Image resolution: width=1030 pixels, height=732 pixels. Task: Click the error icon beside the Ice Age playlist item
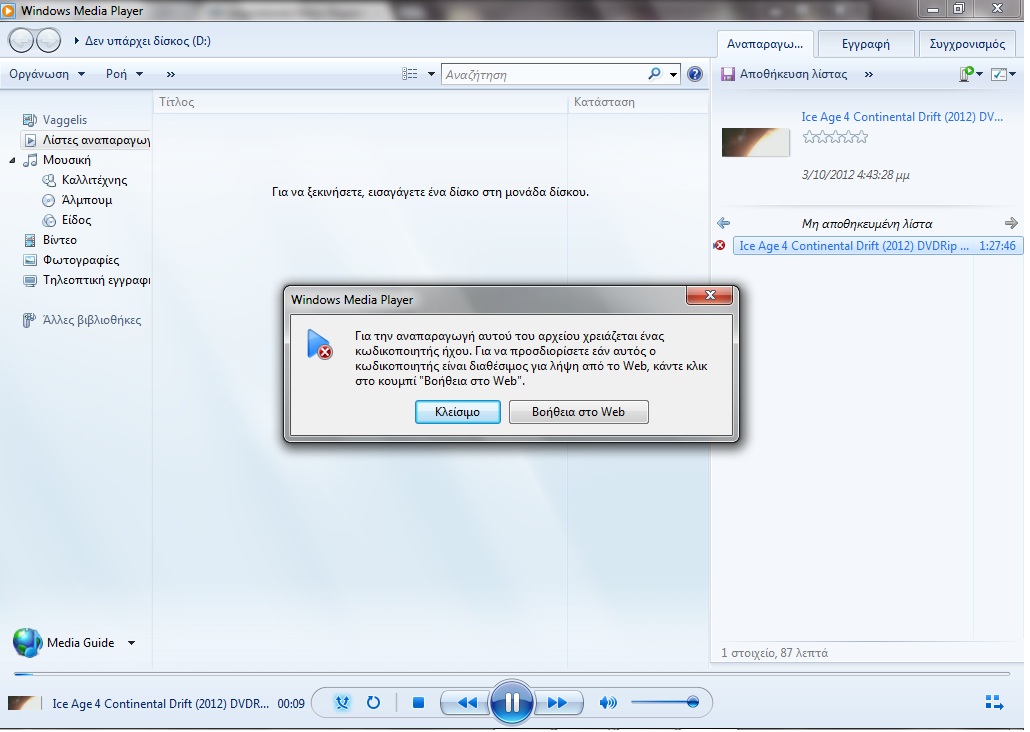coord(719,246)
